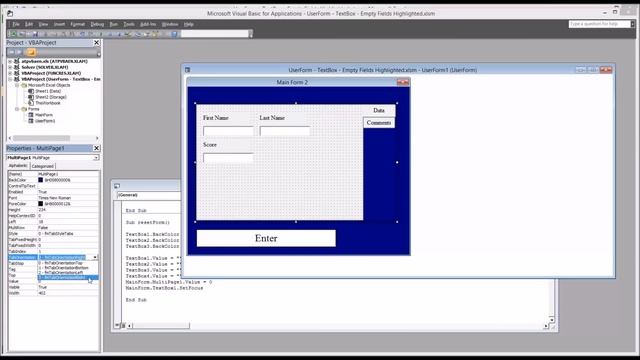
Task: Collapse VBAProject (UserForm - TextBox) node
Action: pyautogui.click(x=10, y=79)
